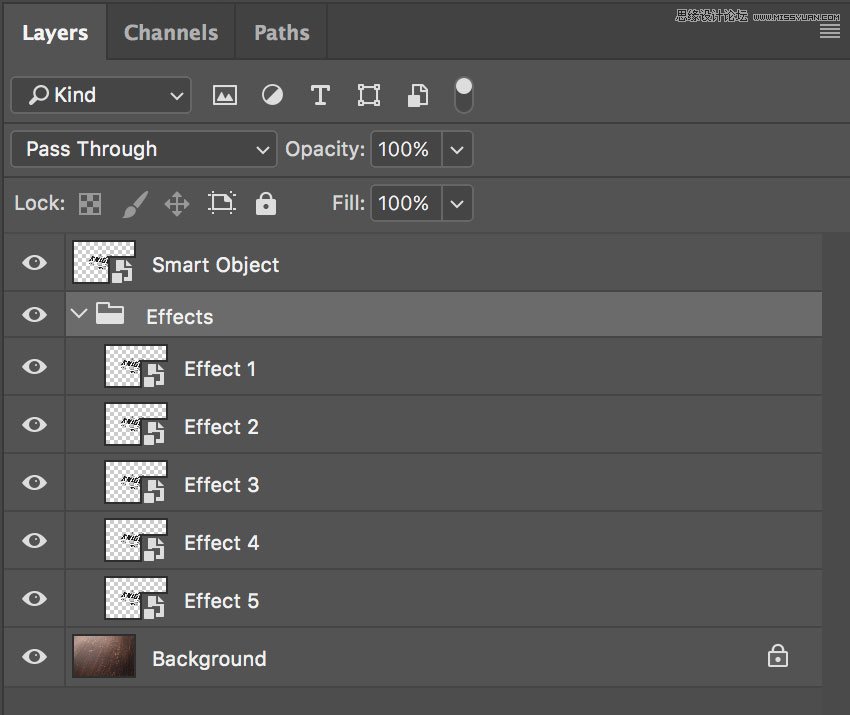
Task: Collapse the Effects group folder
Action: pos(80,315)
